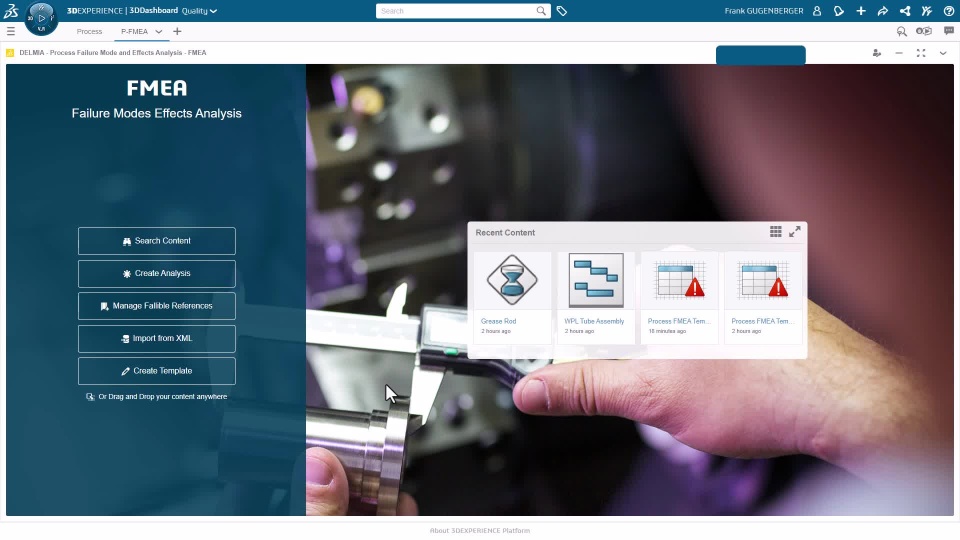The width and height of the screenshot is (960, 540).
Task: Click the Create Analysis button
Action: 157,274
